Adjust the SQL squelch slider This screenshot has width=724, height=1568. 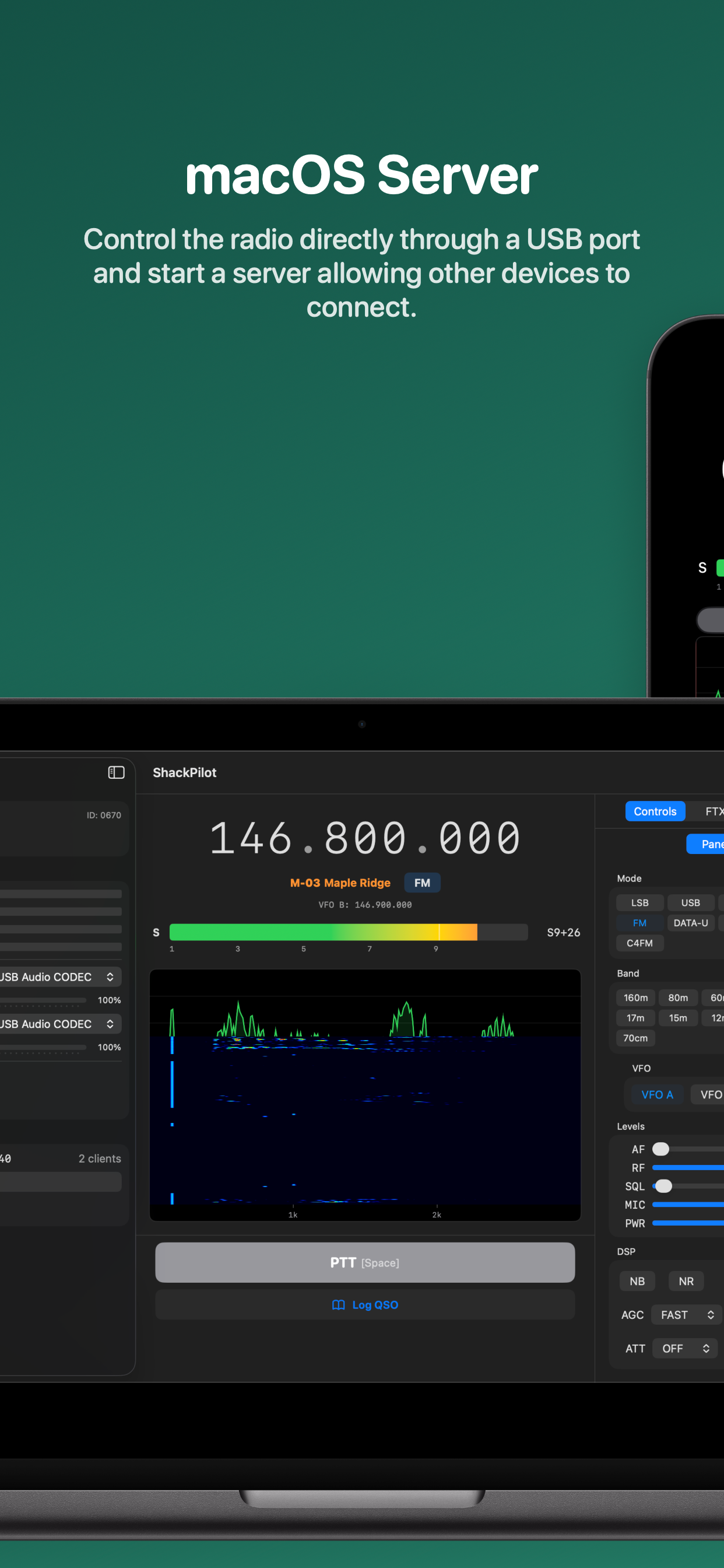point(687,1186)
